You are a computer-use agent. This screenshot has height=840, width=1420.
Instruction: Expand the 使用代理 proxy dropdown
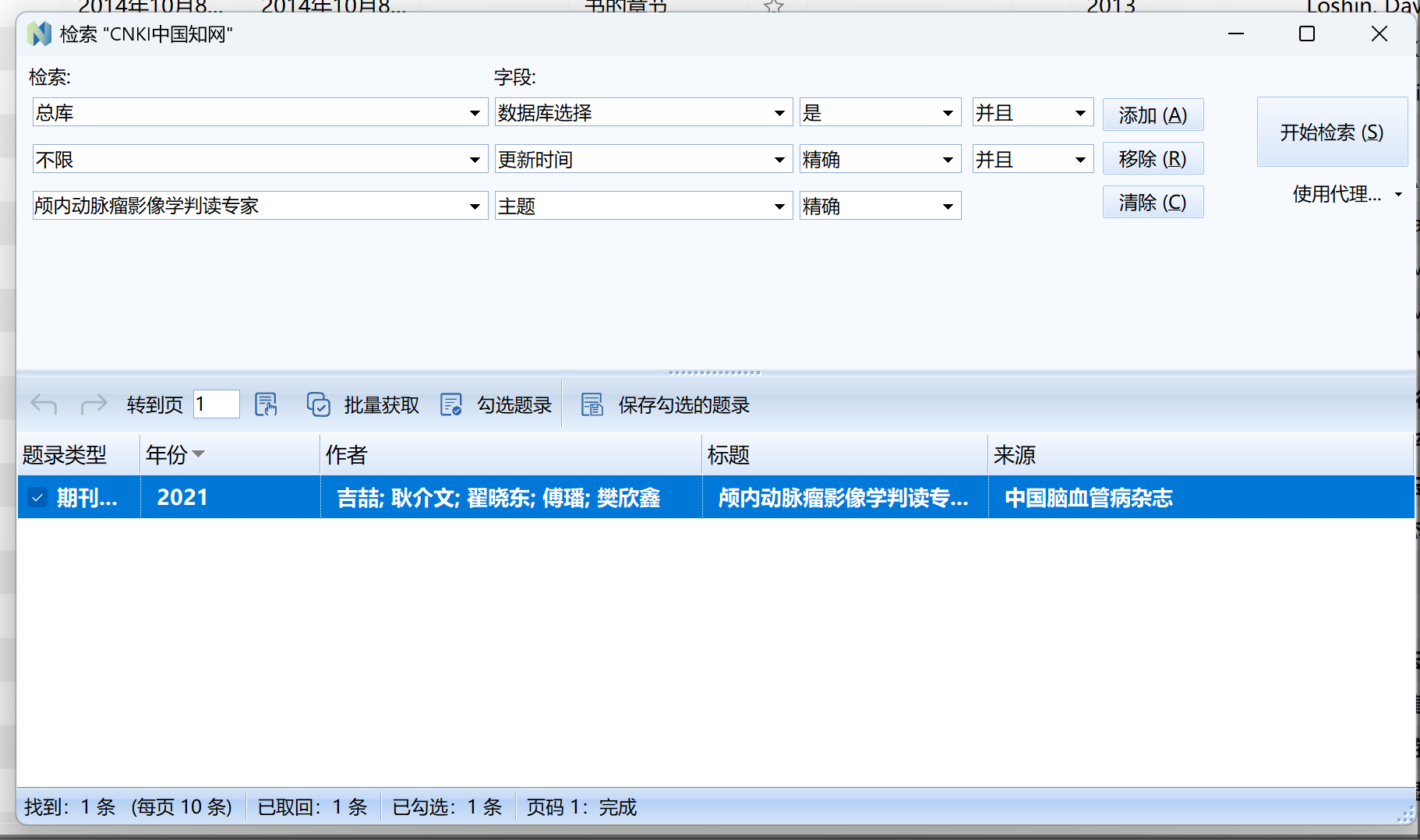(x=1399, y=194)
